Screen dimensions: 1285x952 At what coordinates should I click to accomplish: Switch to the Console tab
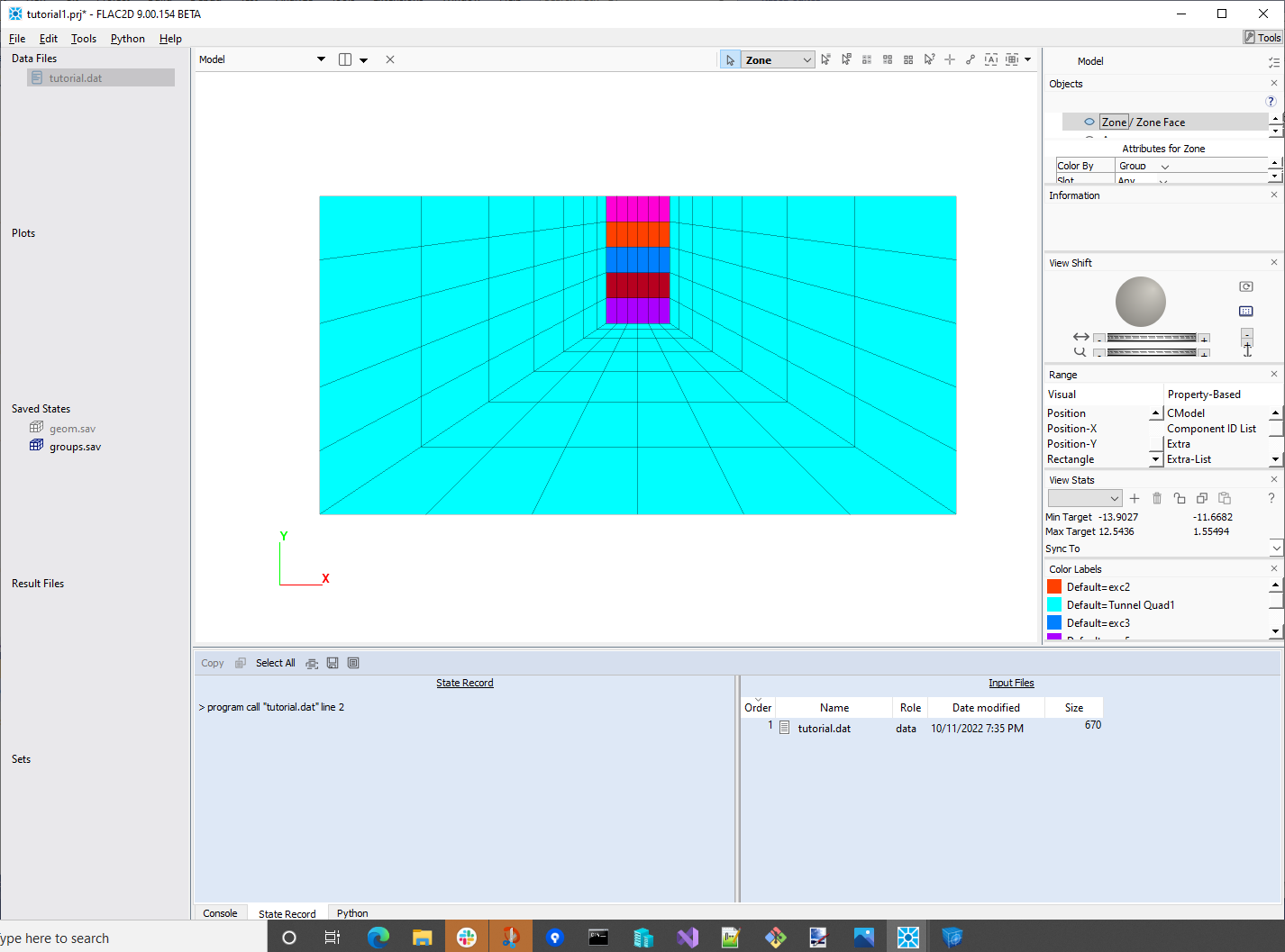(220, 913)
